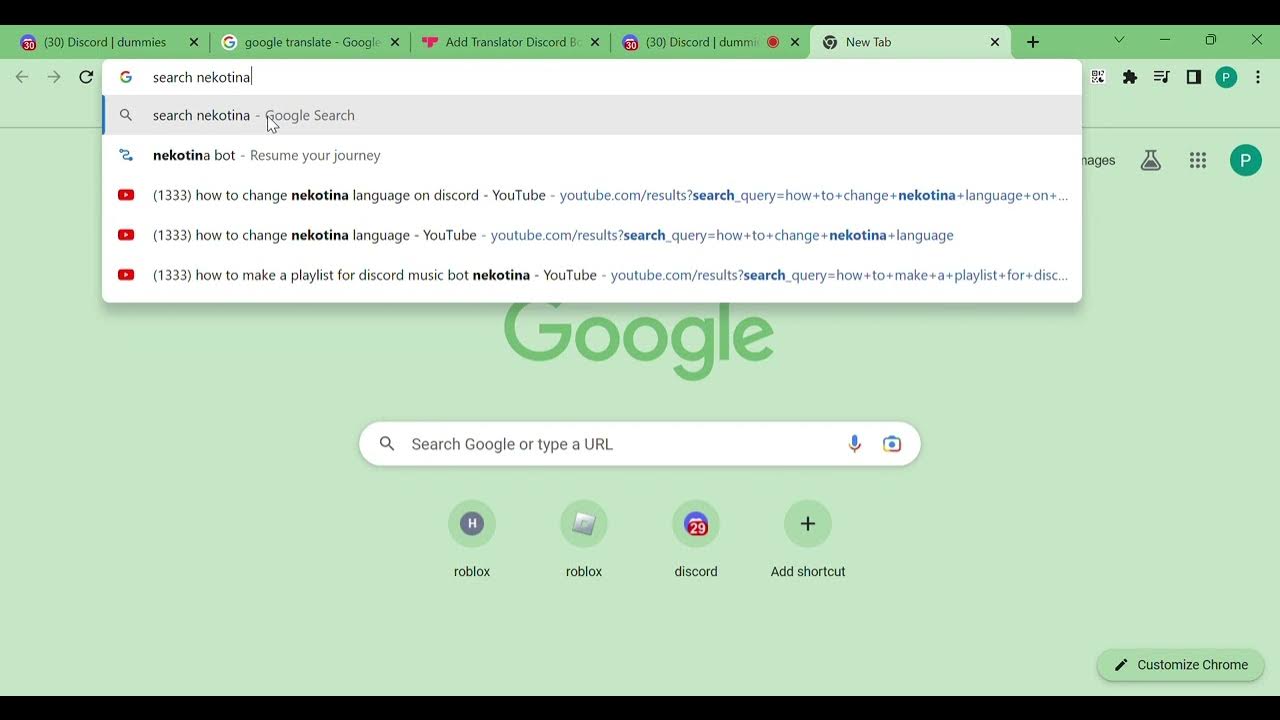Open the Chrome profile P avatar in the toolbar
The width and height of the screenshot is (1280, 720).
tap(1226, 77)
